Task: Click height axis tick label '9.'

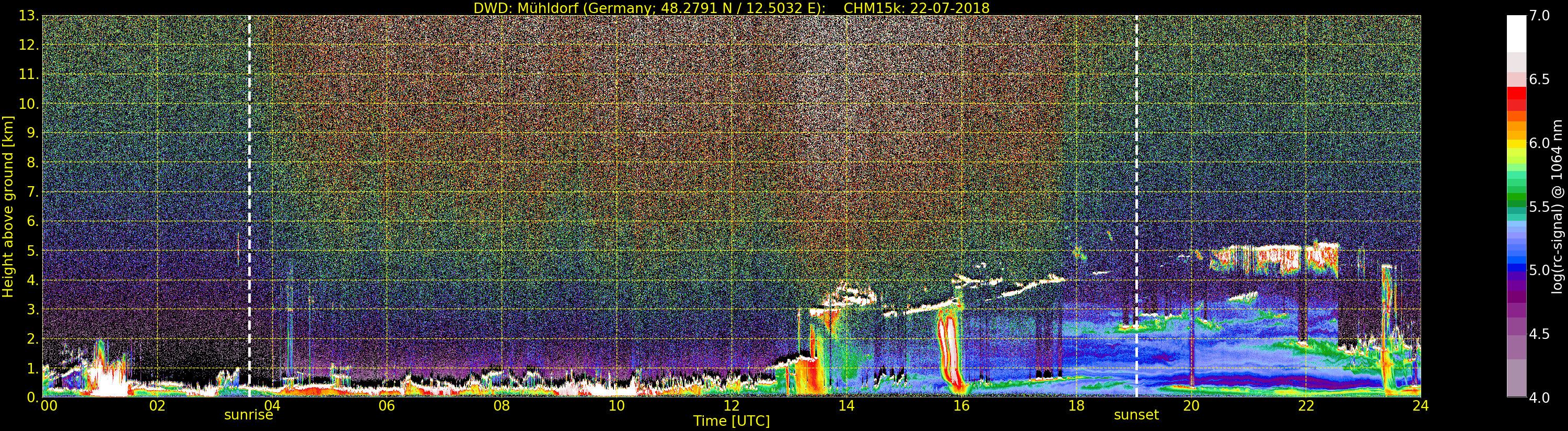Action: coord(32,133)
